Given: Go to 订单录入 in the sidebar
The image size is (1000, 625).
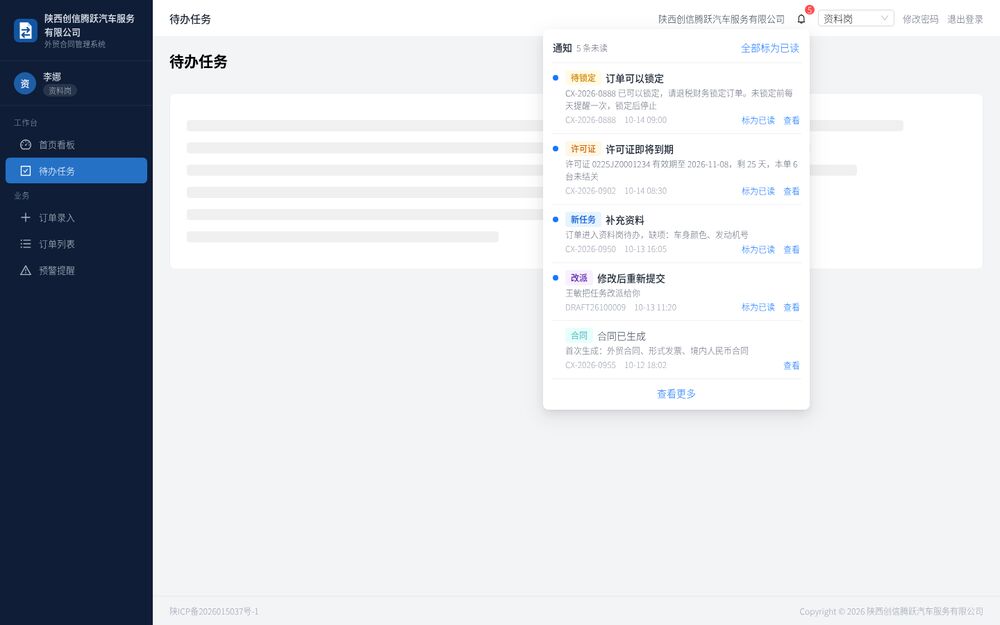Looking at the screenshot, I should (77, 217).
